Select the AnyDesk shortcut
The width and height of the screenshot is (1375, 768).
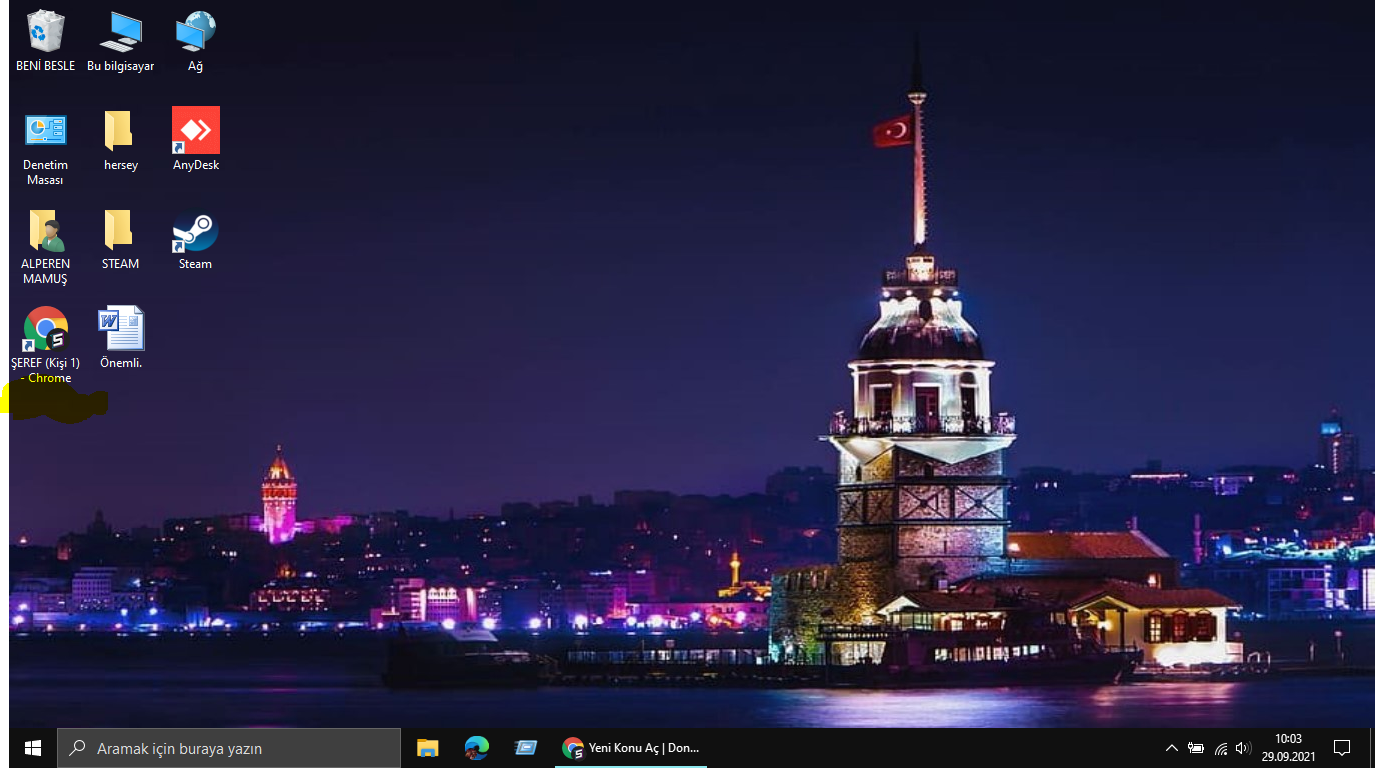(195, 140)
